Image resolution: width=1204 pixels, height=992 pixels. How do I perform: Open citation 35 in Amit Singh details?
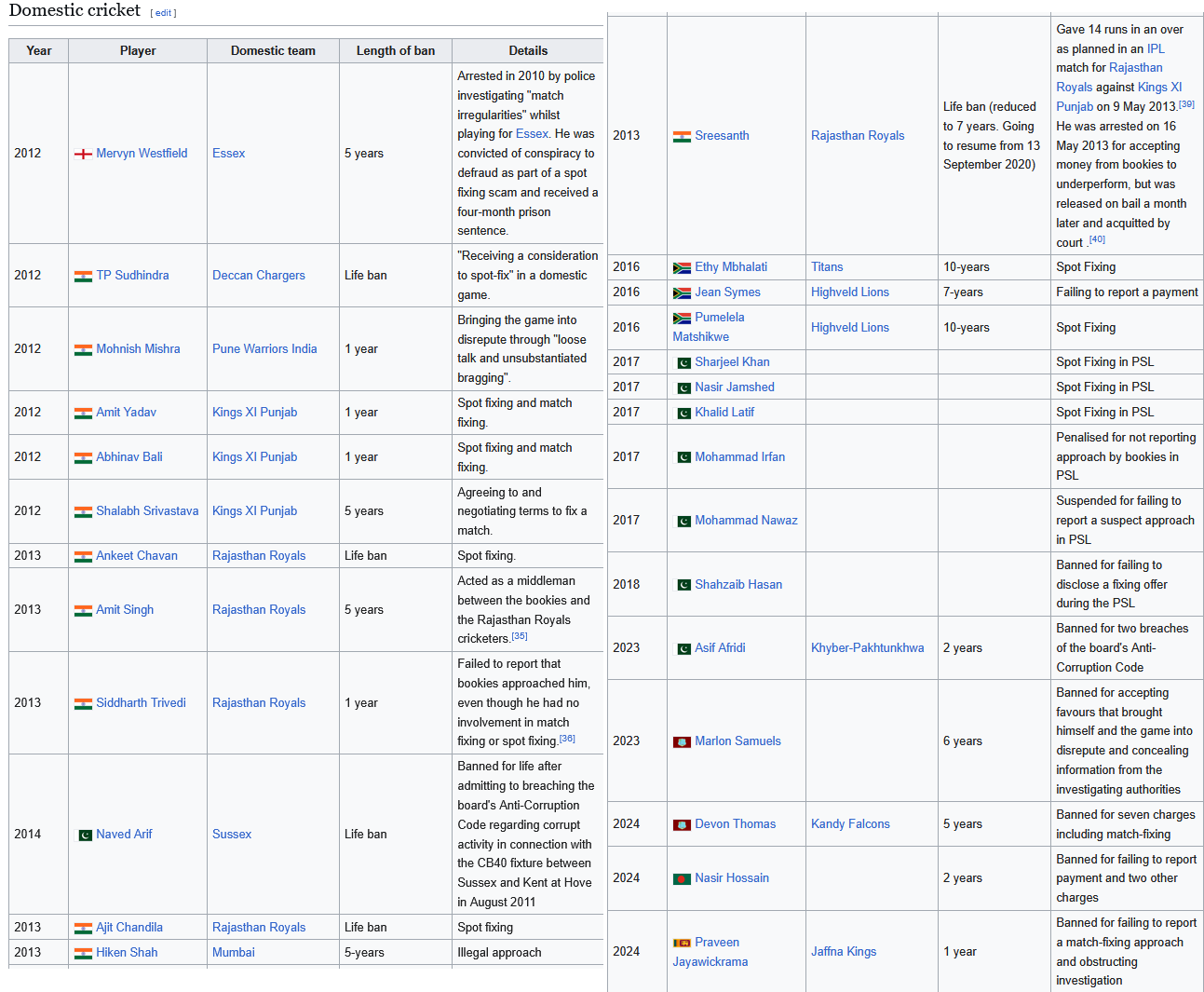pyautogui.click(x=520, y=636)
